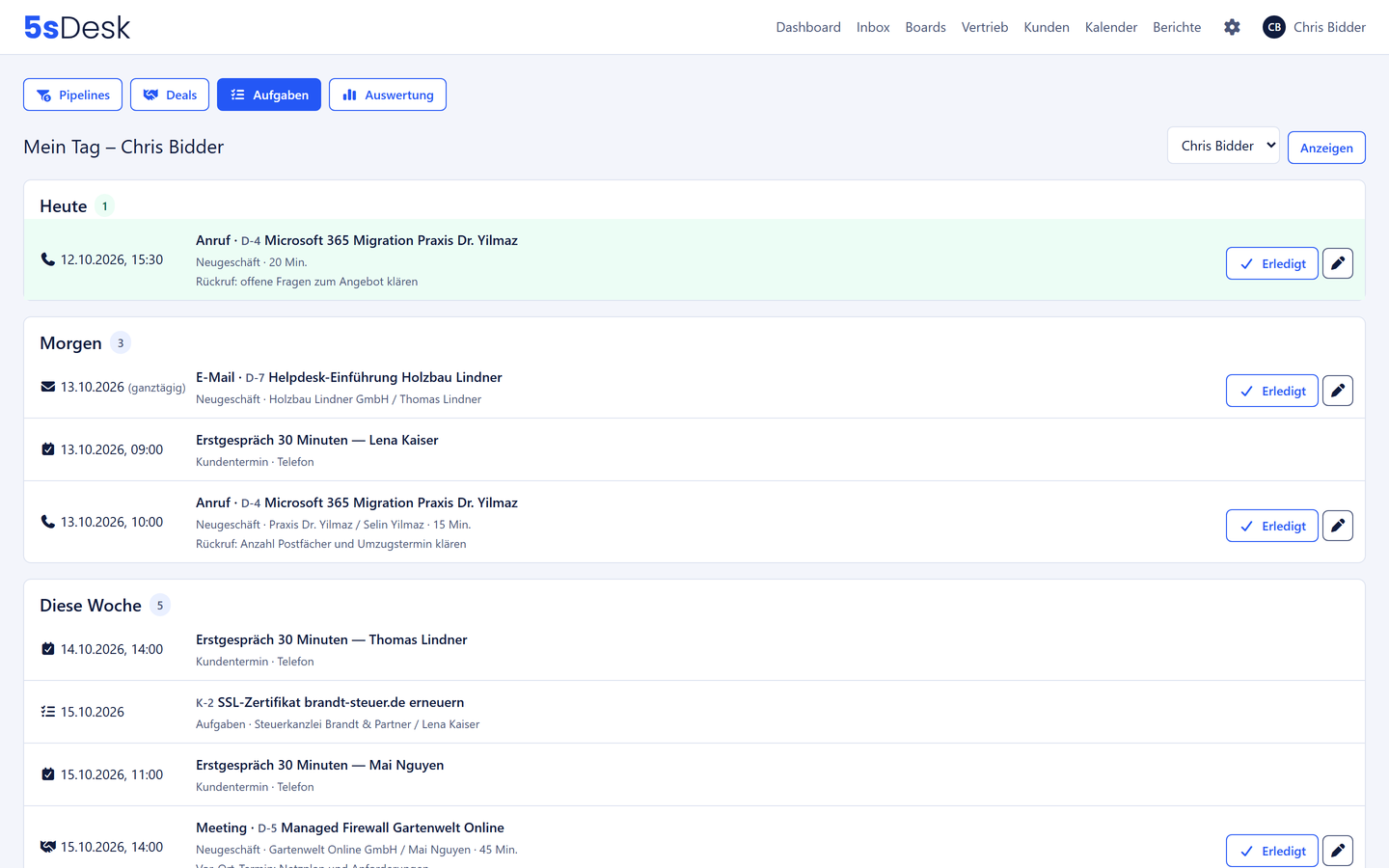The width and height of the screenshot is (1389, 868).
Task: Click the calendar icon for 15.10.2026 11:00
Action: [47, 774]
